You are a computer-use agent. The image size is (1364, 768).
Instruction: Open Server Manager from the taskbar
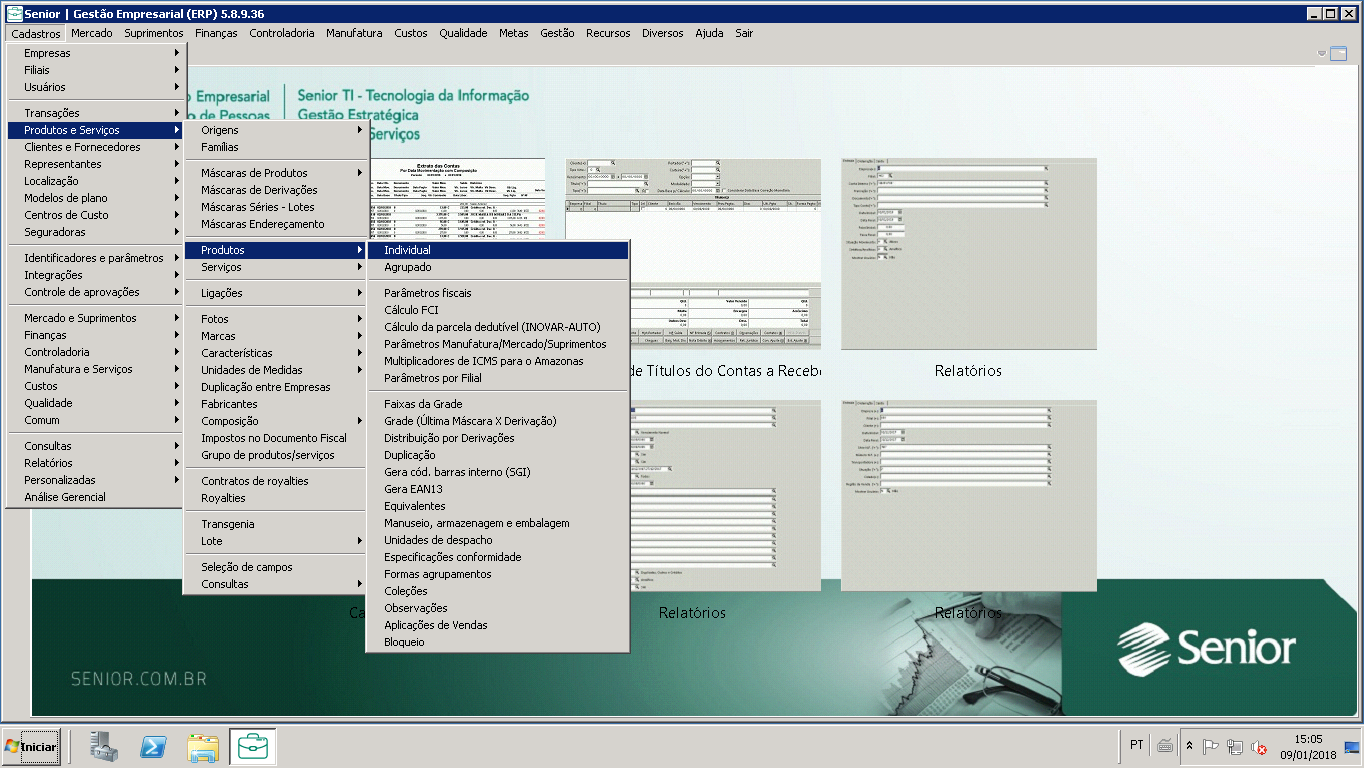click(104, 747)
